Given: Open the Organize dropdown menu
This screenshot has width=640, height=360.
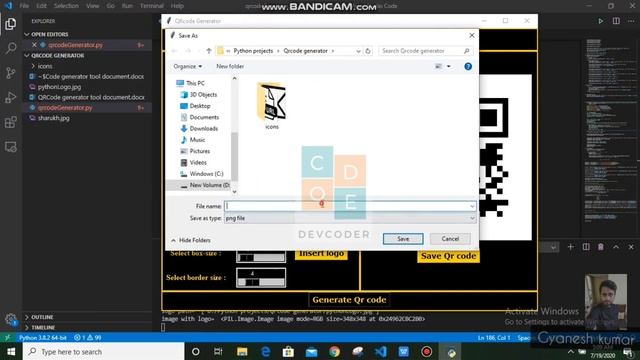Looking at the screenshot, I should pyautogui.click(x=187, y=66).
